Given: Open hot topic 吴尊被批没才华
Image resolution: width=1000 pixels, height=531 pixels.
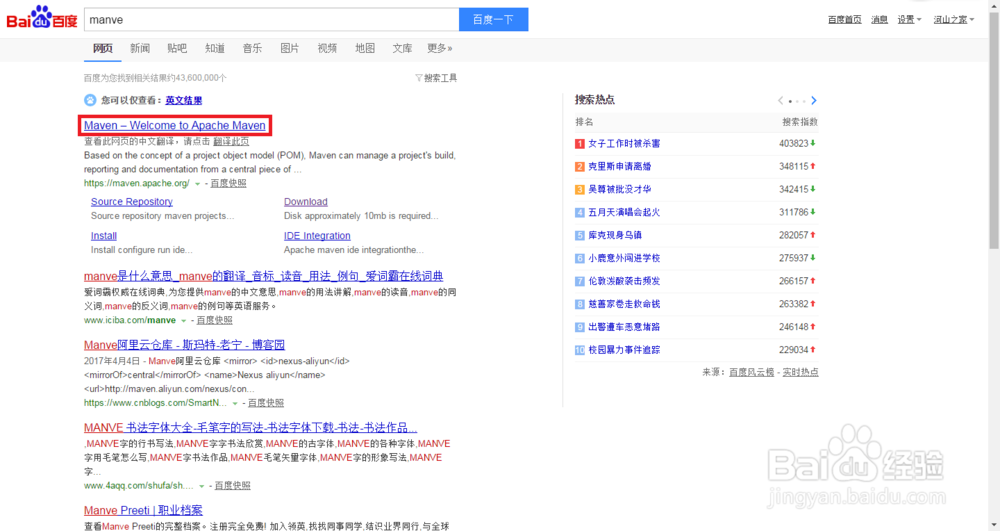Looking at the screenshot, I should [619, 189].
